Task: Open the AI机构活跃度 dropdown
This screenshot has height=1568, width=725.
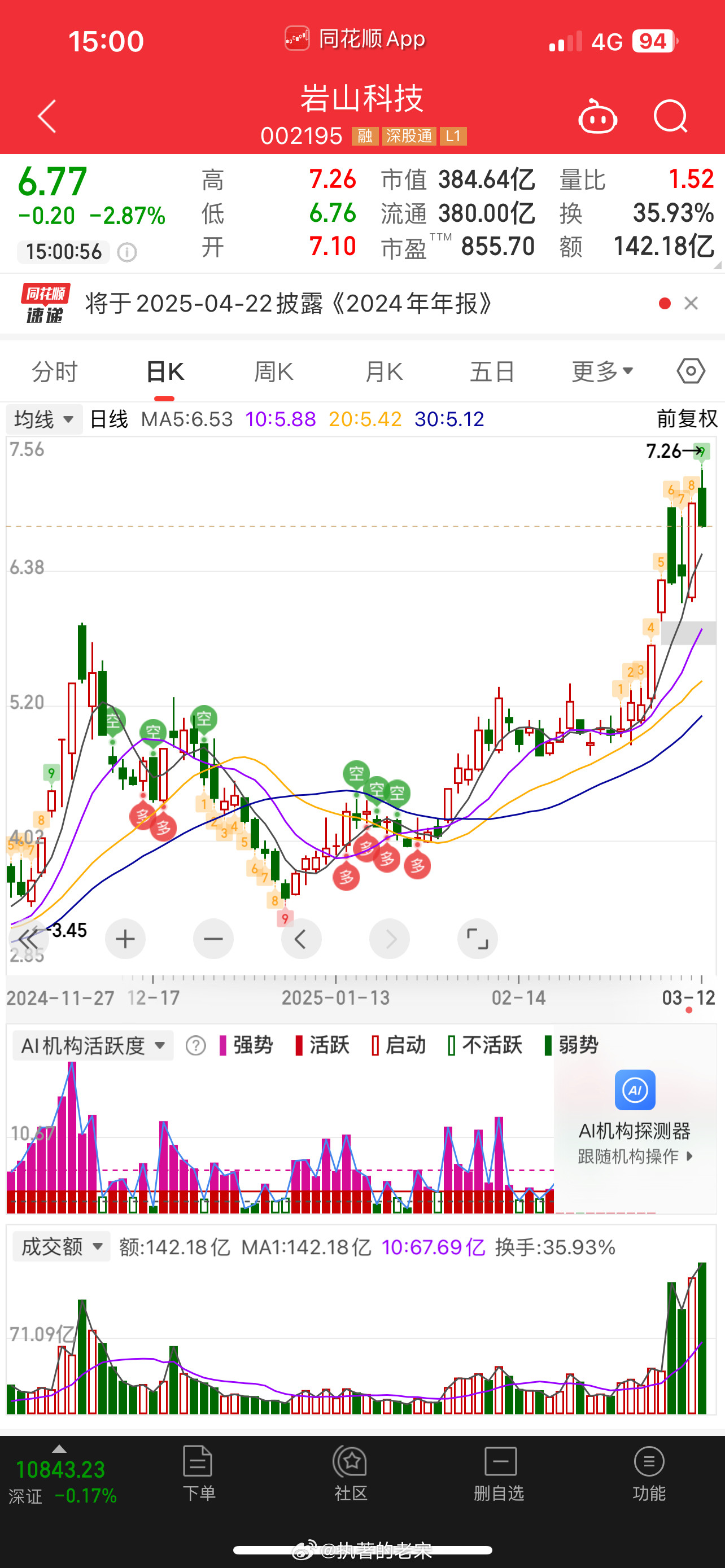Action: (93, 1046)
